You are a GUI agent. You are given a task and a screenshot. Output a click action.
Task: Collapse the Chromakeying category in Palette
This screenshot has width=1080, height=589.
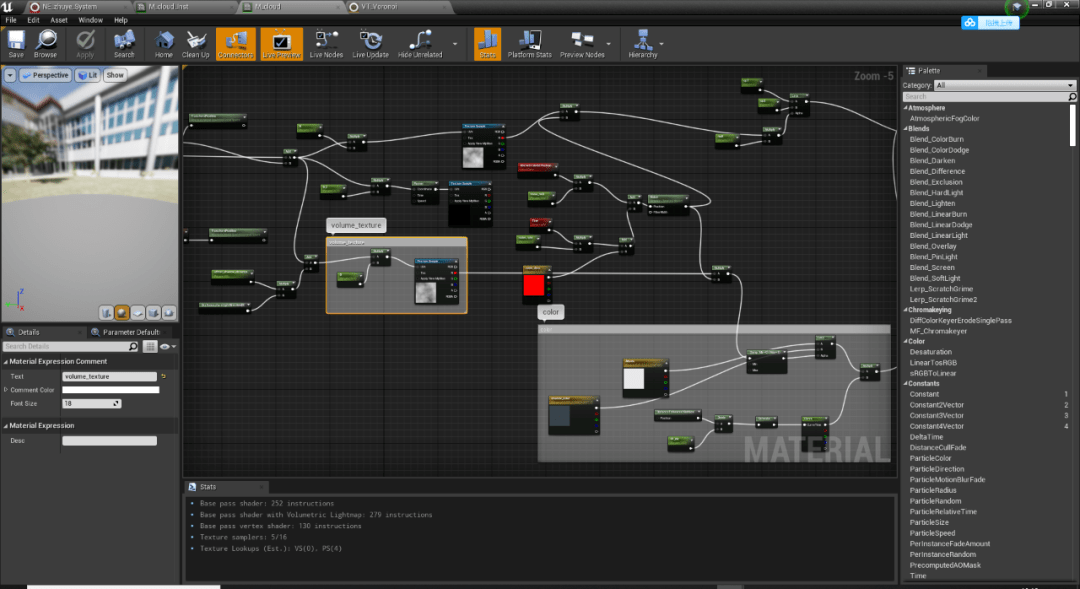906,310
